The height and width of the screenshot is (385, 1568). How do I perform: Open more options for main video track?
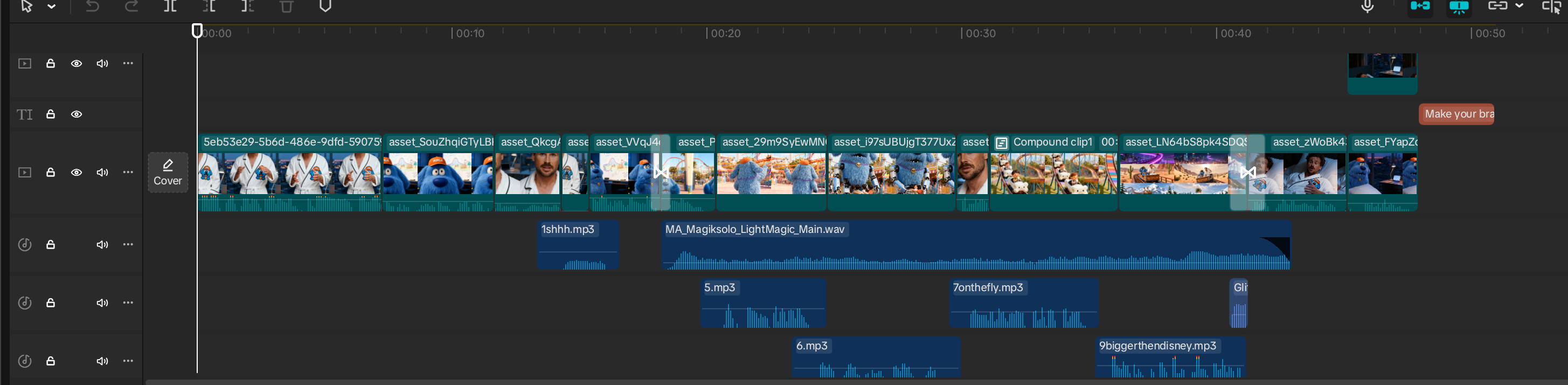tap(128, 173)
